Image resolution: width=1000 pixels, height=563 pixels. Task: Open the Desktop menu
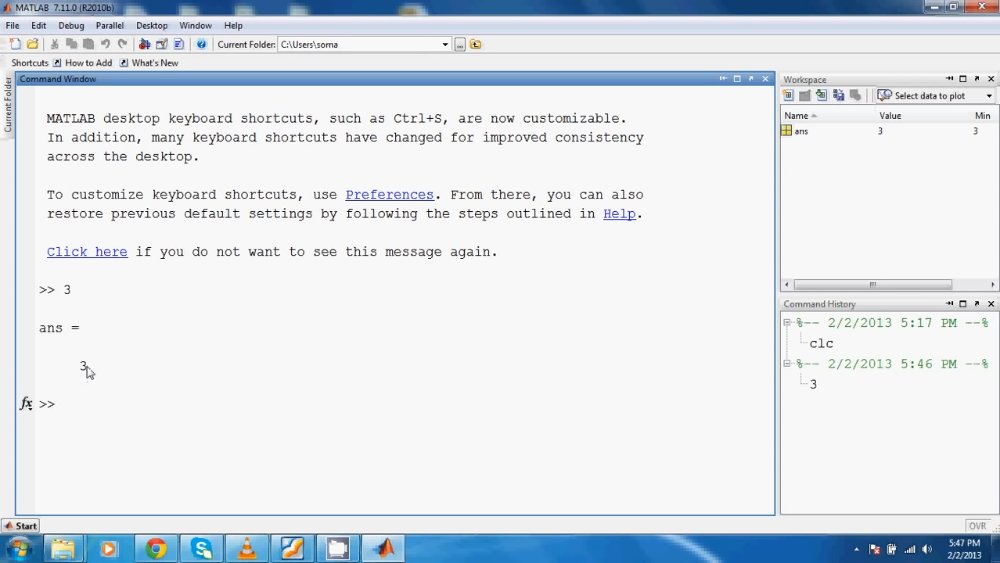(x=152, y=26)
